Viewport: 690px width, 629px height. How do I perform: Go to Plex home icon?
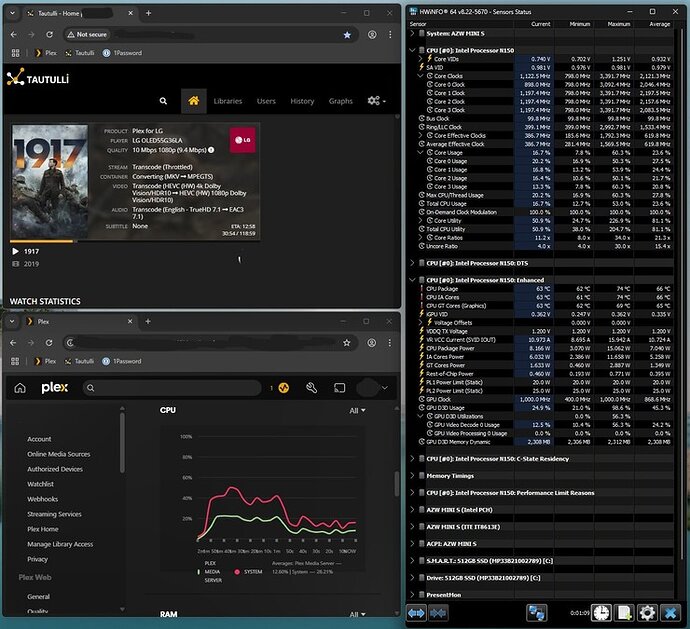coord(20,388)
